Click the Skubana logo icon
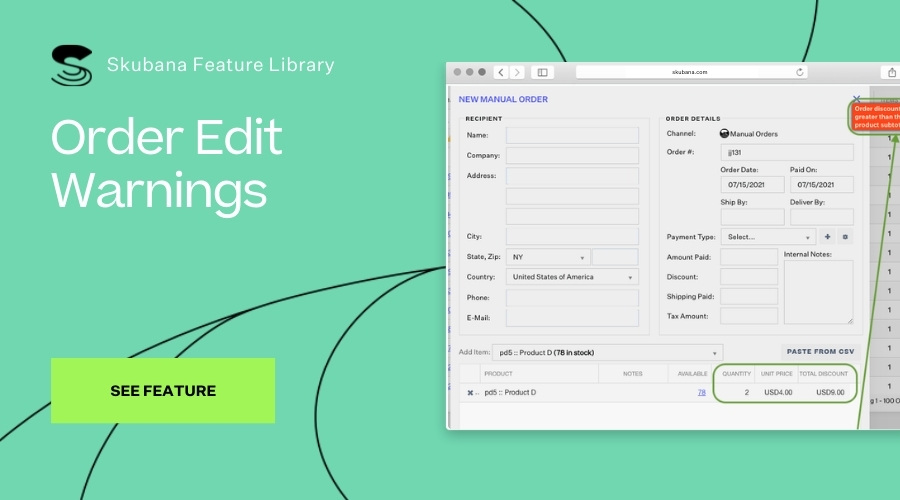 click(x=72, y=65)
